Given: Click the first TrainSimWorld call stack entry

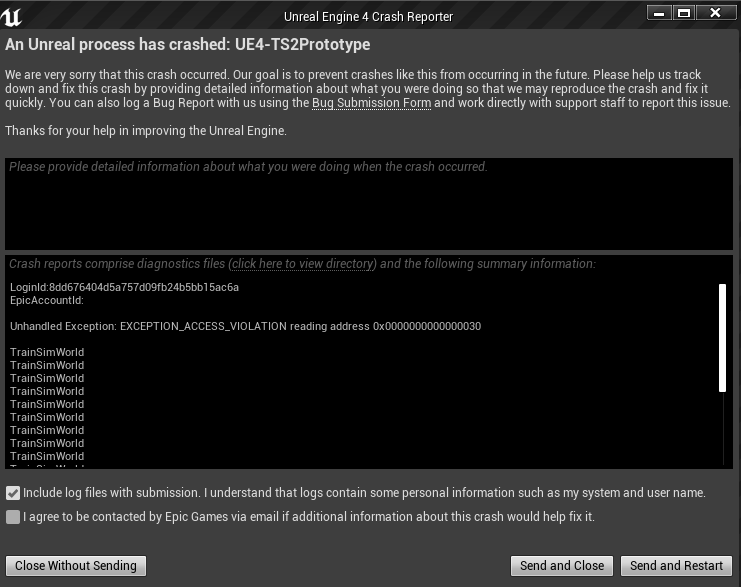Looking at the screenshot, I should [x=47, y=352].
